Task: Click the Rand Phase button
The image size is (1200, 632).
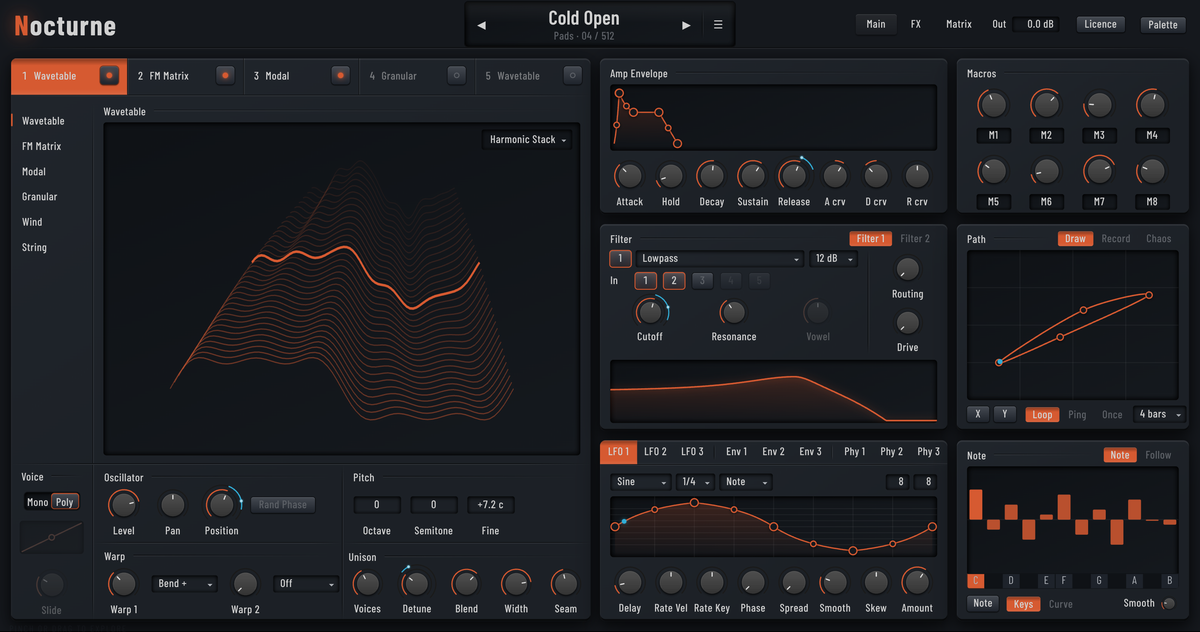Action: point(282,505)
